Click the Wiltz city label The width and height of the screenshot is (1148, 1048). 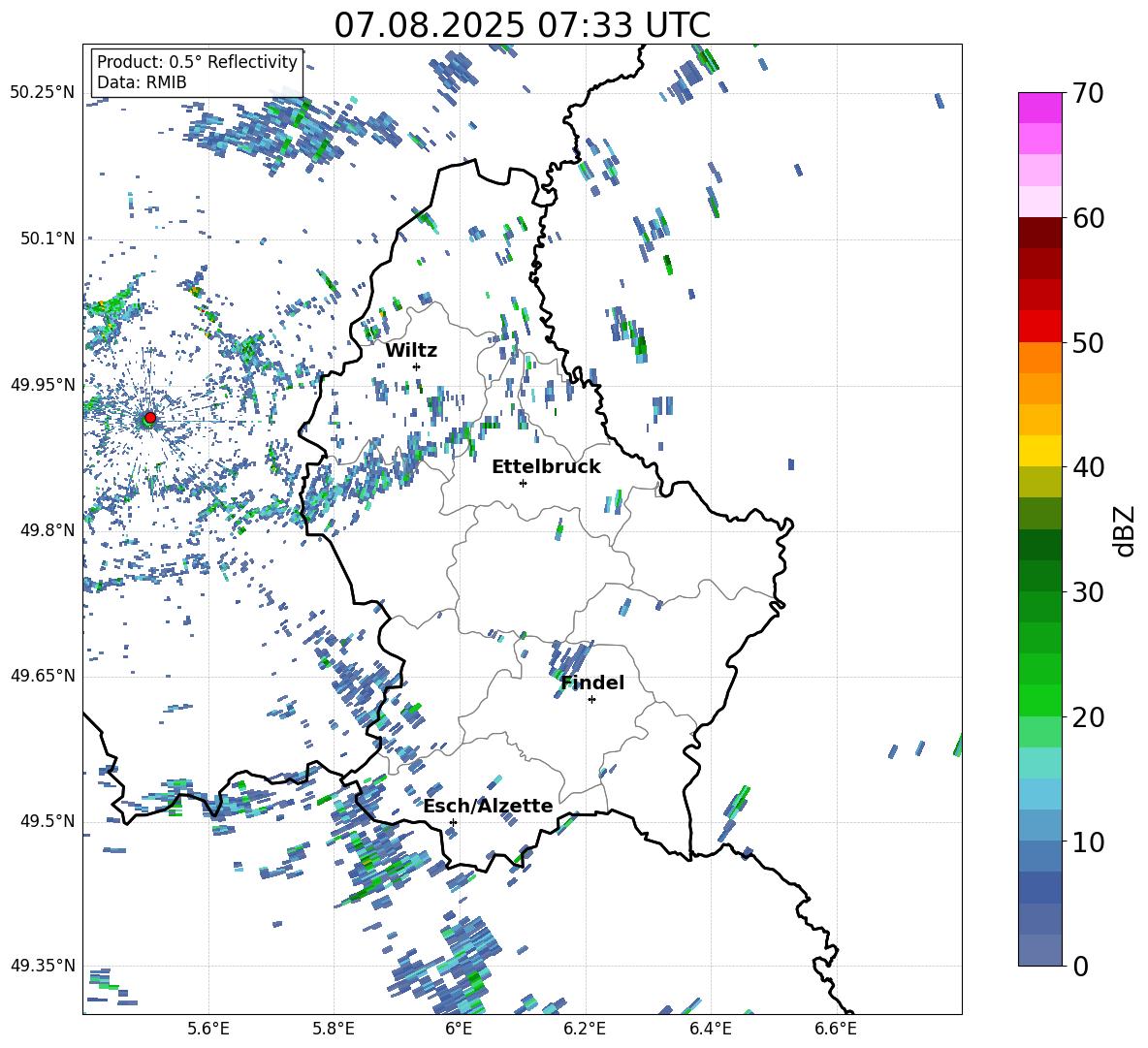[x=411, y=351]
